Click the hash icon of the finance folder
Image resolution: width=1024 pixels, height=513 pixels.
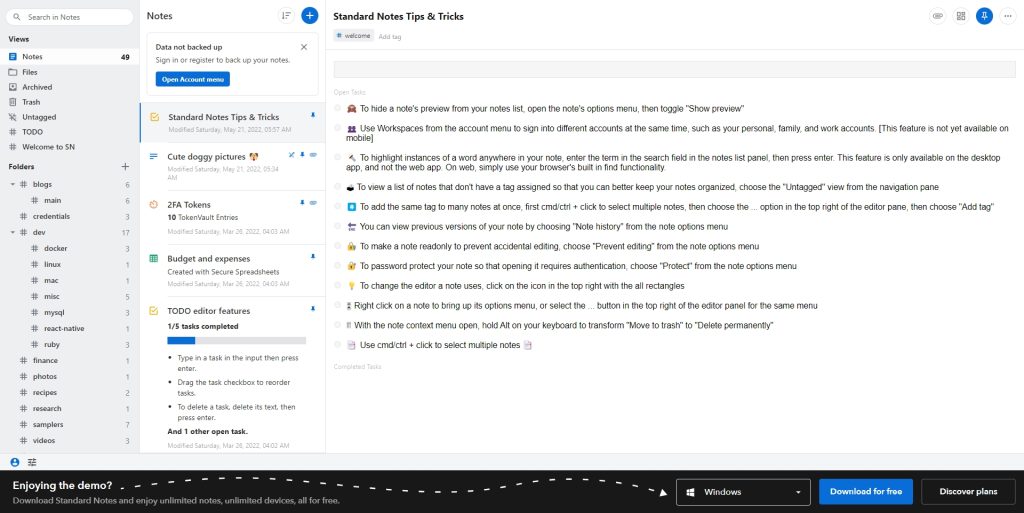(24, 360)
